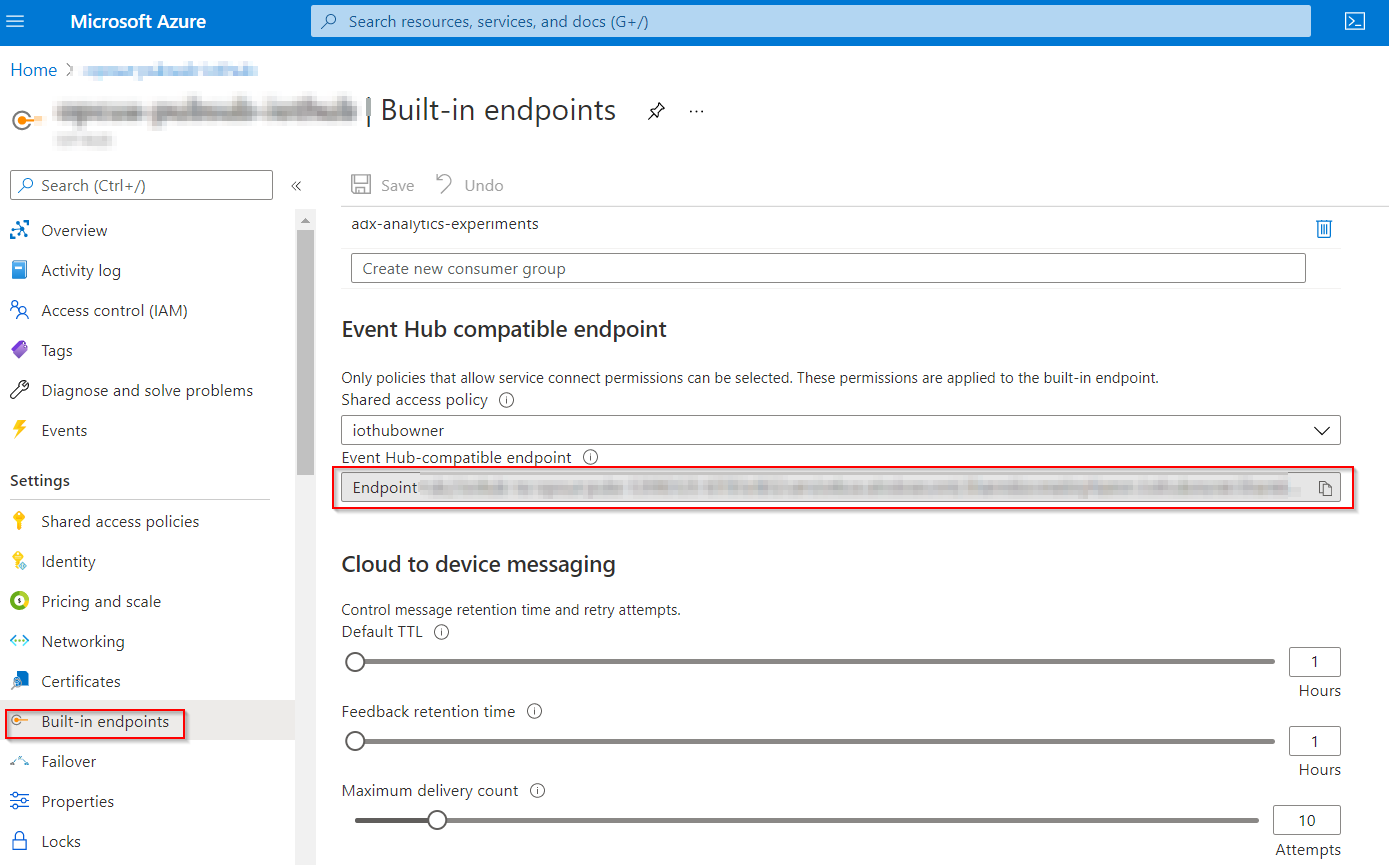Image resolution: width=1389 pixels, height=865 pixels.
Task: Click the Events lightning bolt icon
Action: [x=19, y=430]
